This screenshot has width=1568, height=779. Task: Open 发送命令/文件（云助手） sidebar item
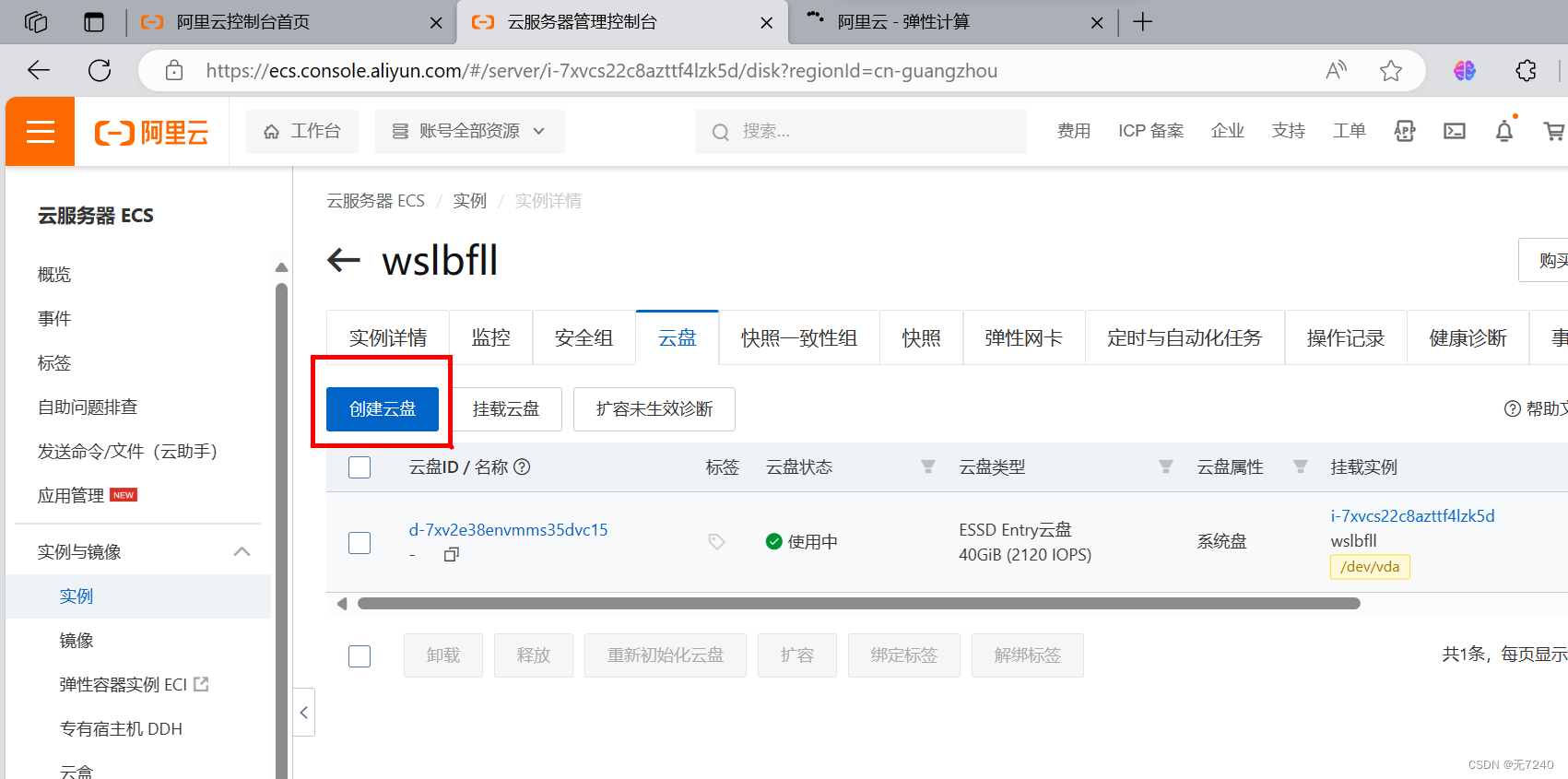pos(127,452)
